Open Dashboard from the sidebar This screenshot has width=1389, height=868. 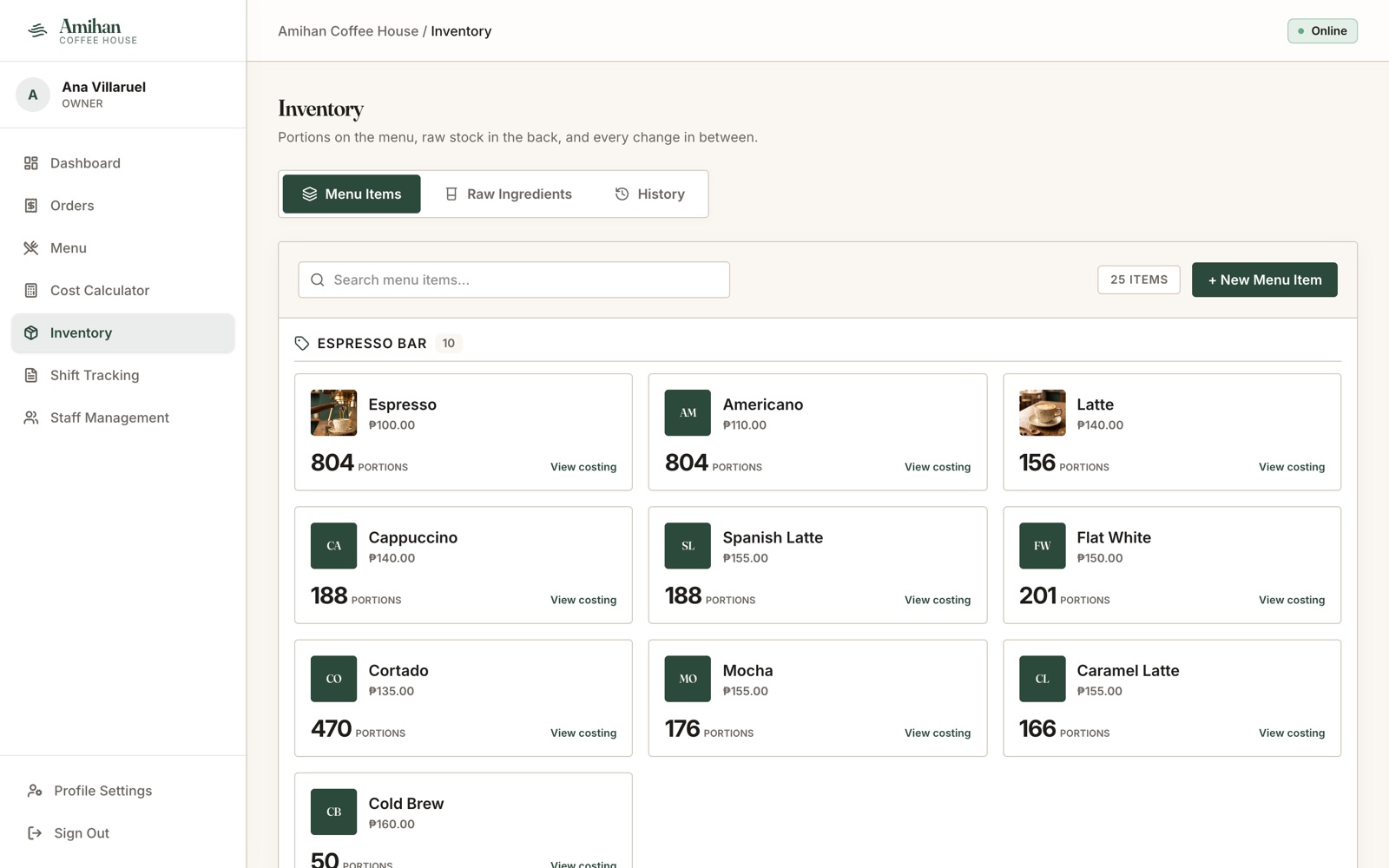pyautogui.click(x=122, y=163)
